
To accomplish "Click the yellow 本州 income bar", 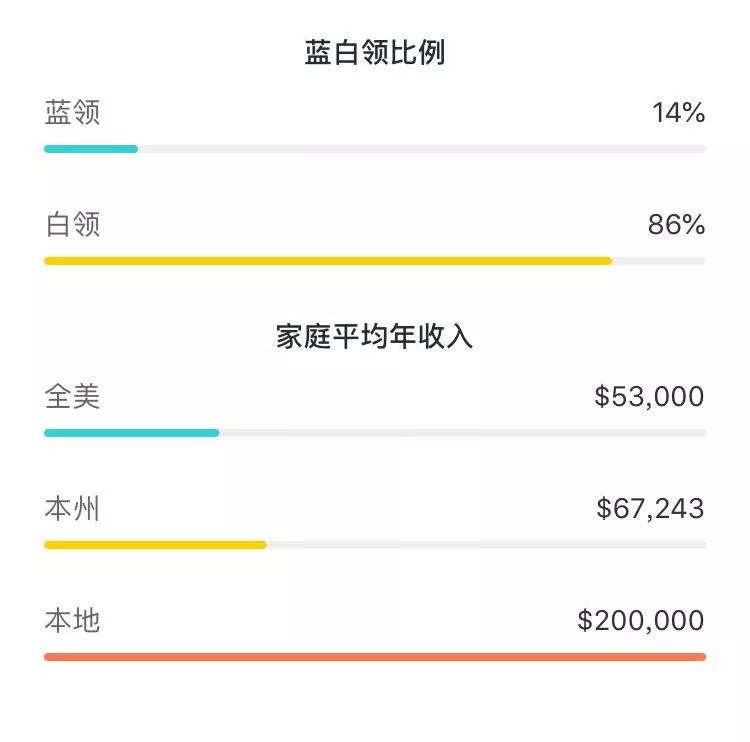I will 155,545.
